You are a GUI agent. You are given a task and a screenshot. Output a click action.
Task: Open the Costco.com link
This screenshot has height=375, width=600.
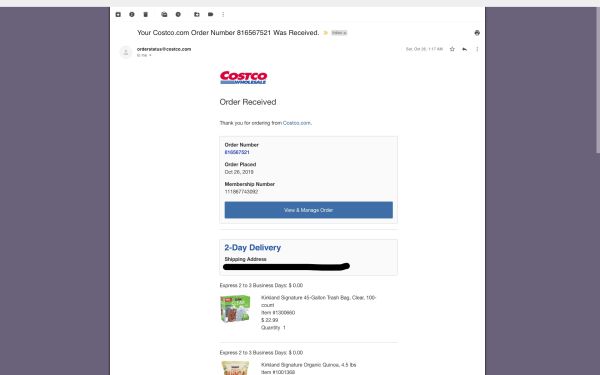pyautogui.click(x=297, y=123)
